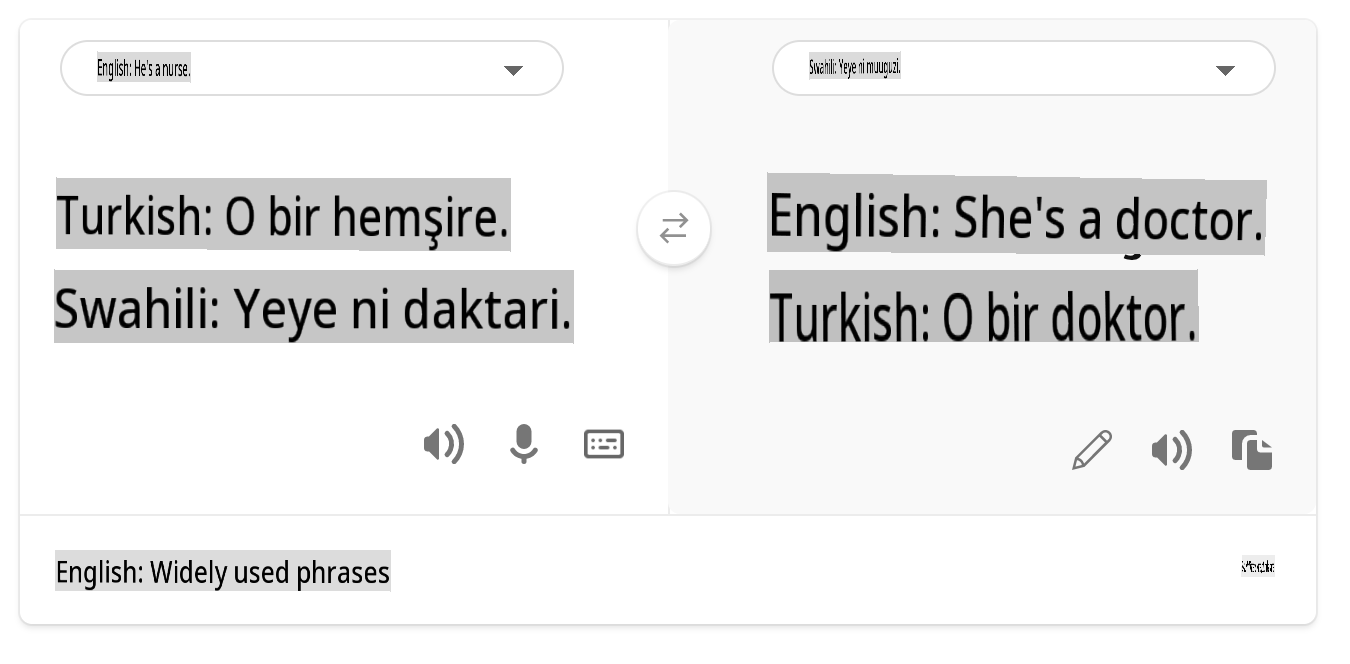
Task: Swap source and target languages
Action: [x=674, y=229]
